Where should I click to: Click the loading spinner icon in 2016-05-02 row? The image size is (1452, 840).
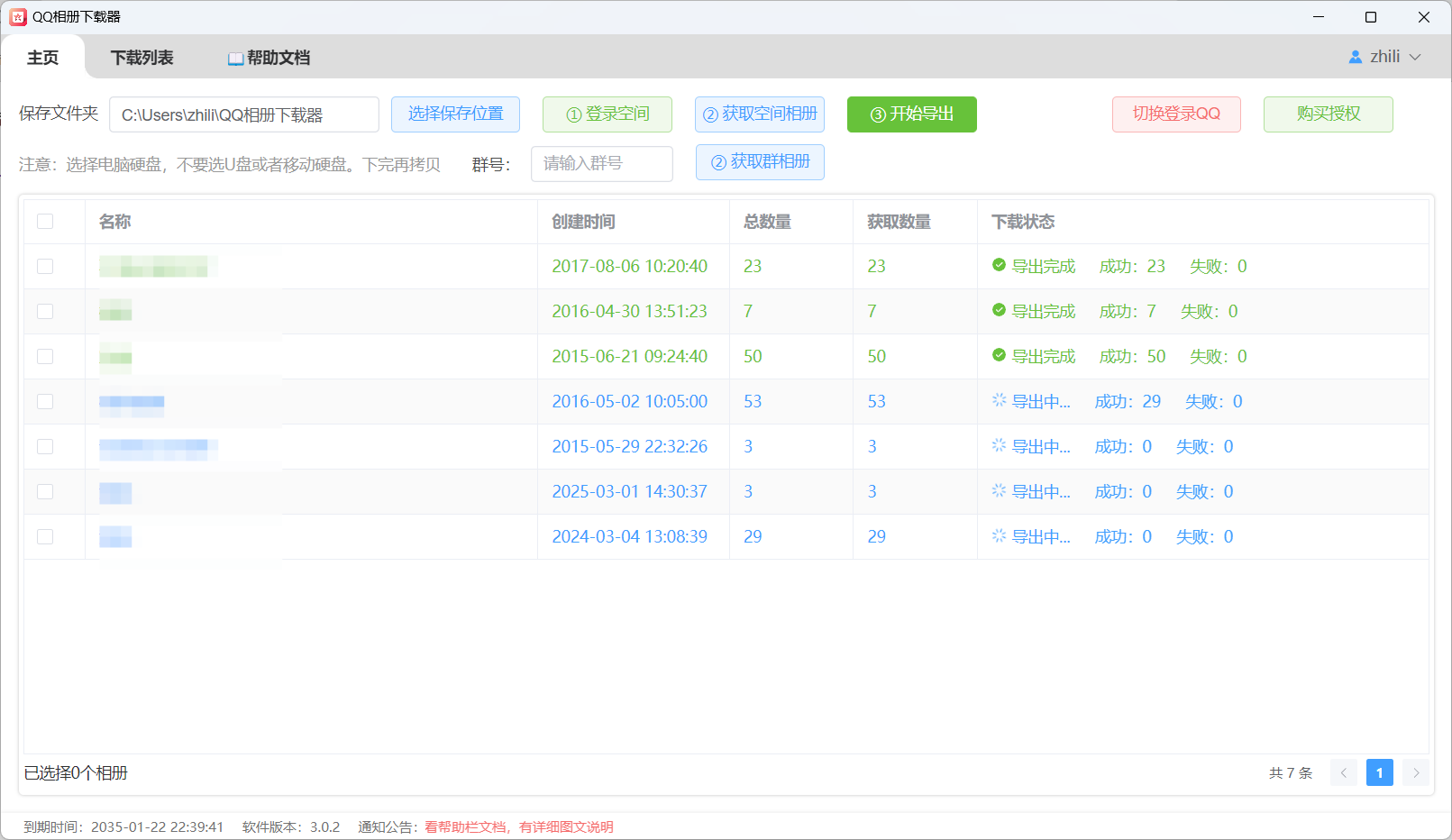pyautogui.click(x=999, y=400)
